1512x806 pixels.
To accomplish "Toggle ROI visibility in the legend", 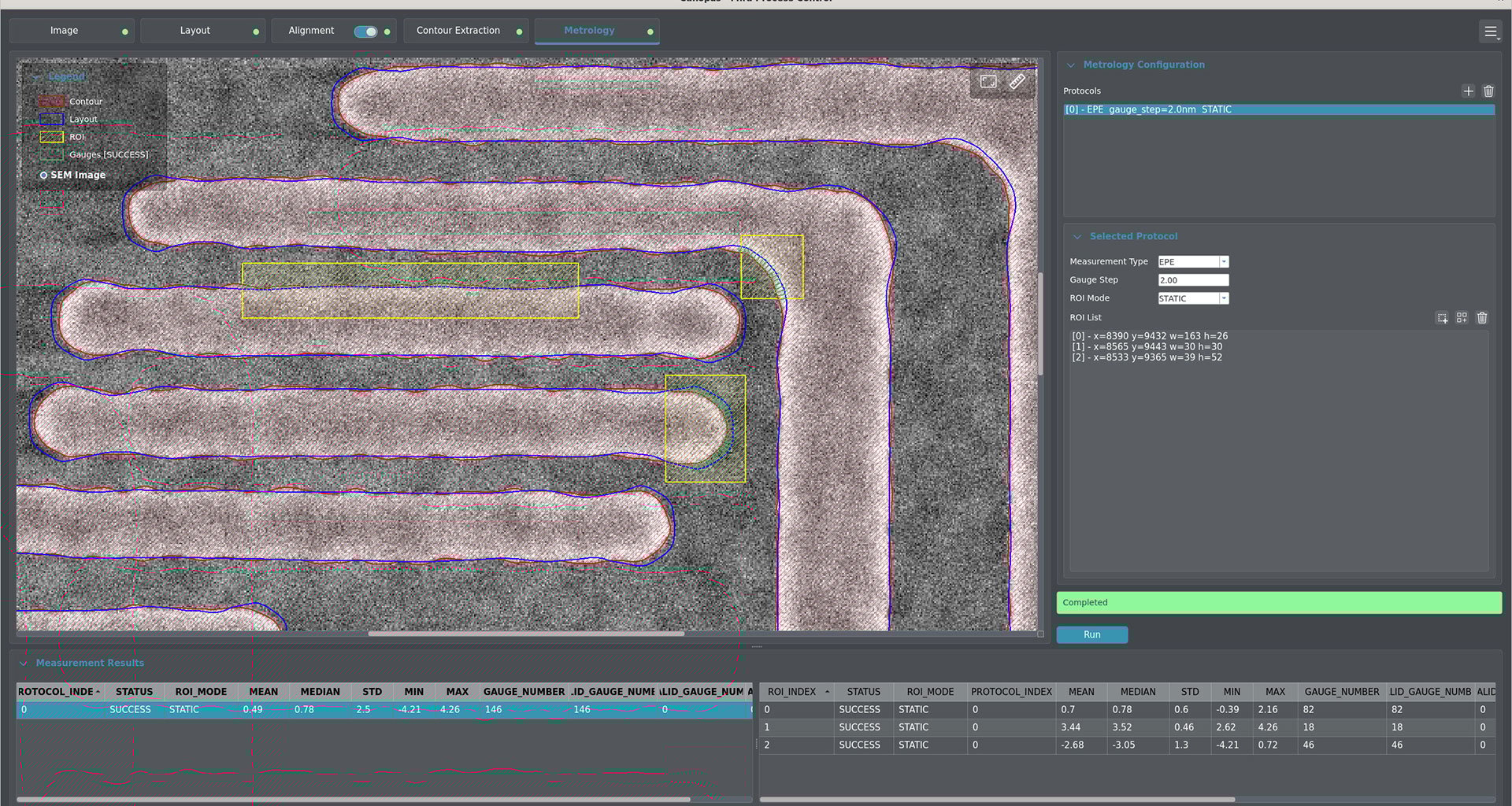I will click(x=52, y=137).
